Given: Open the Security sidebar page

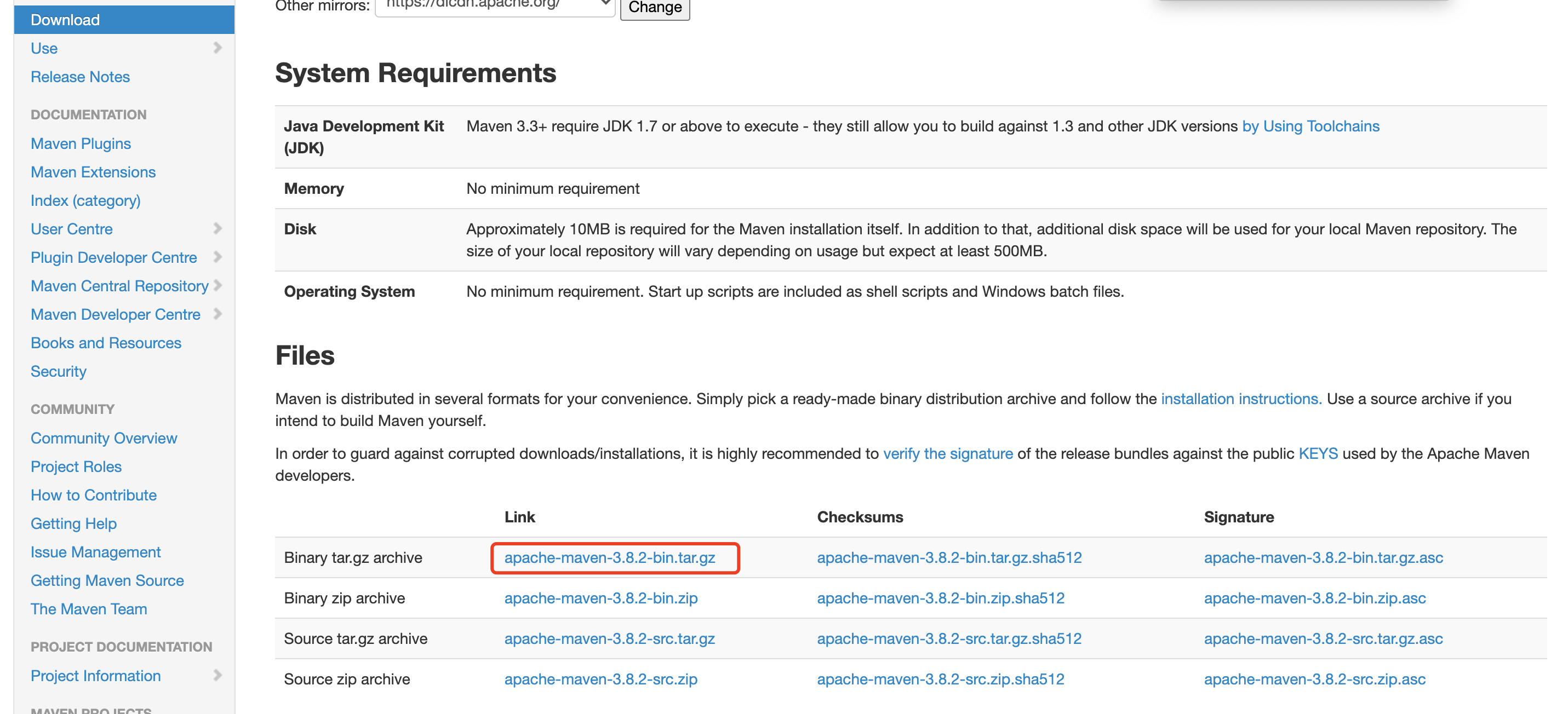Looking at the screenshot, I should [59, 371].
